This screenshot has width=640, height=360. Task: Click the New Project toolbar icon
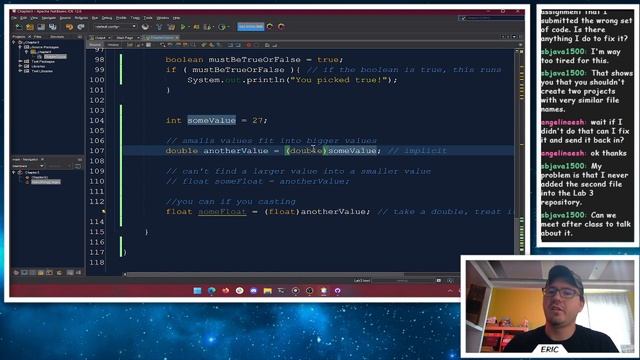[x=30, y=27]
